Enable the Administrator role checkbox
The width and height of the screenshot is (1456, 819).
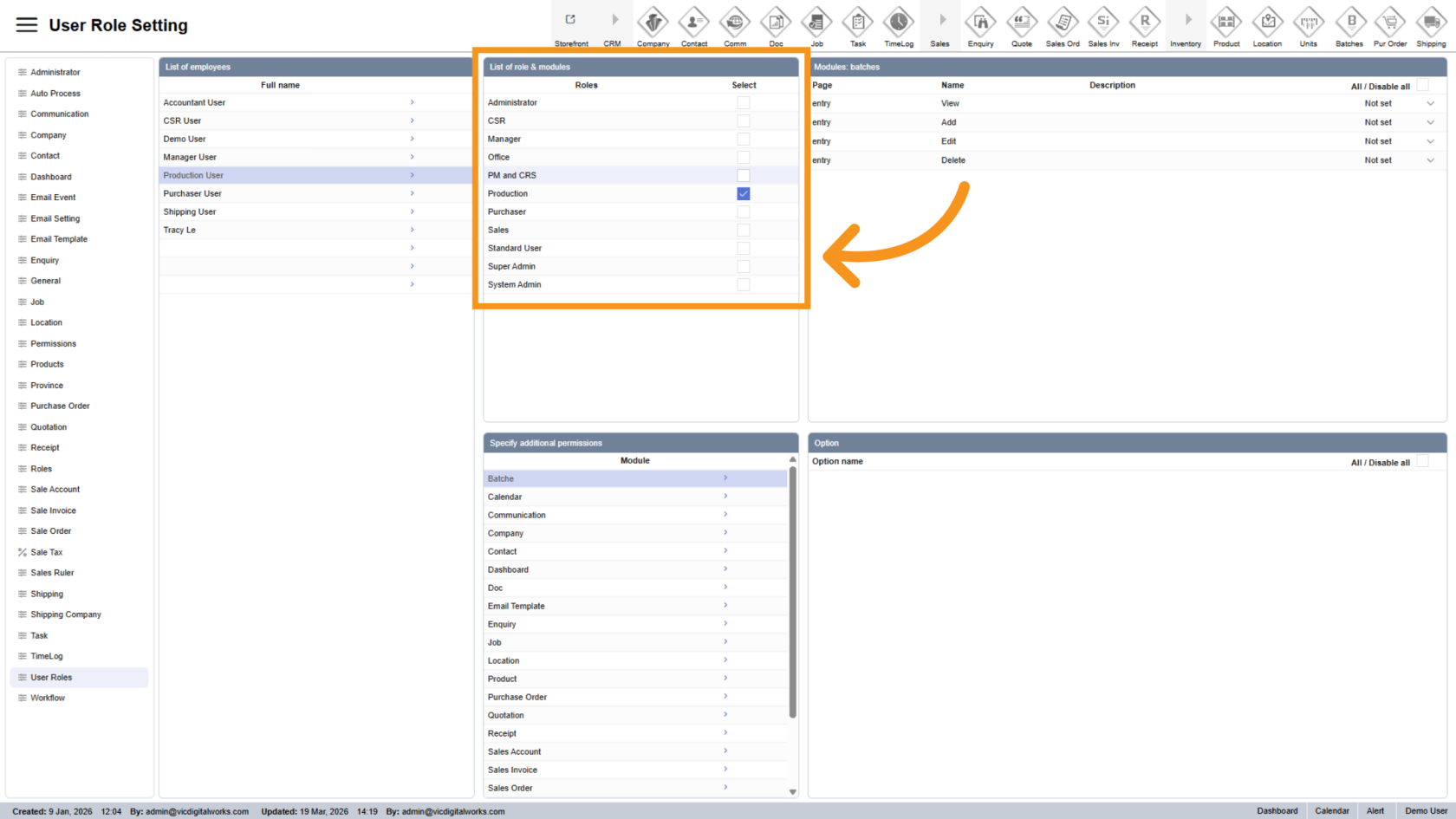click(744, 103)
